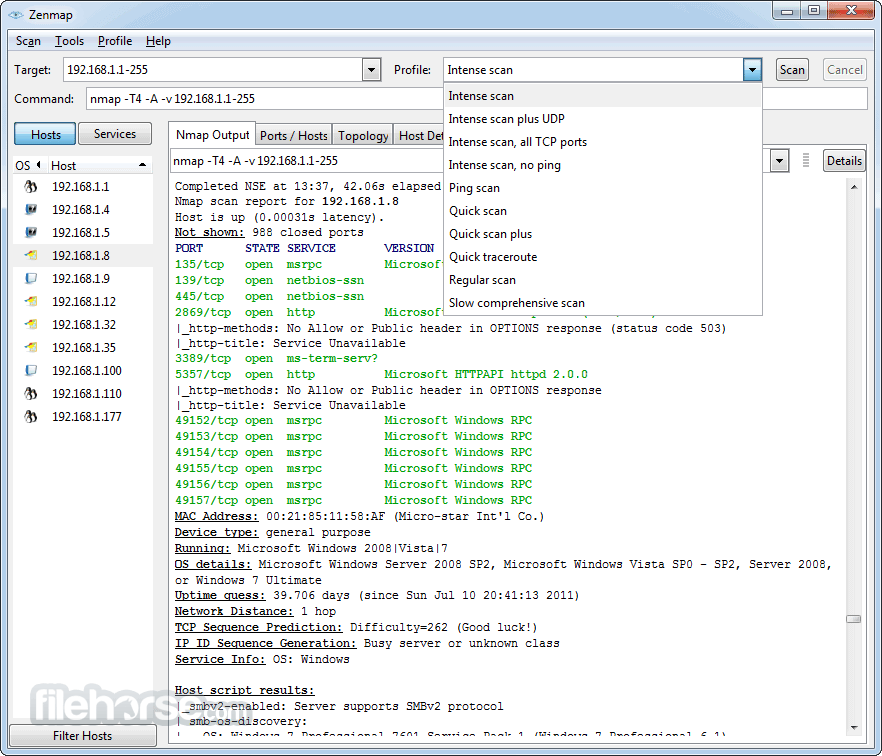The image size is (882, 756).
Task: Click the output scrollbar down arrow
Action: [854, 728]
